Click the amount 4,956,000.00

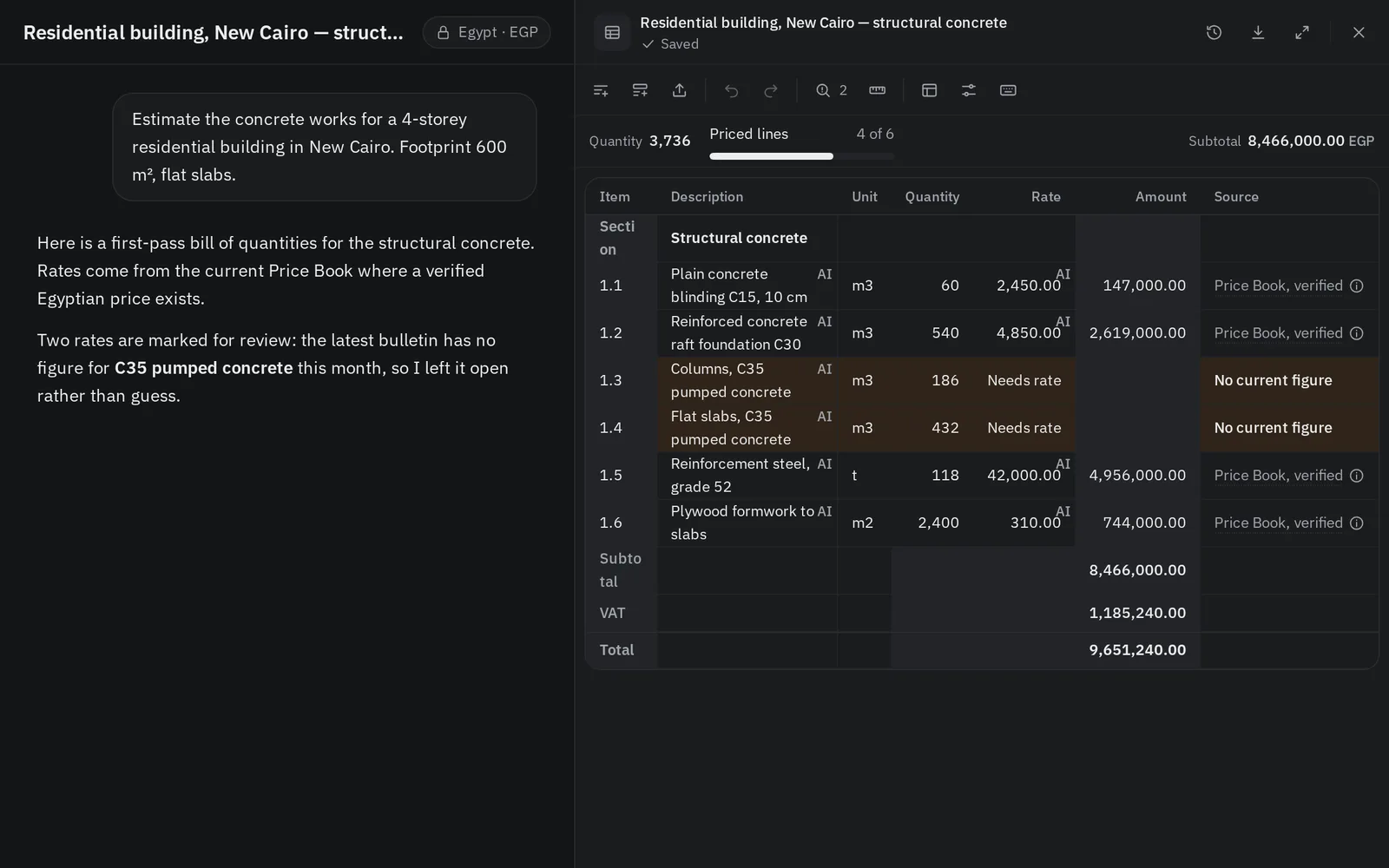click(1137, 476)
